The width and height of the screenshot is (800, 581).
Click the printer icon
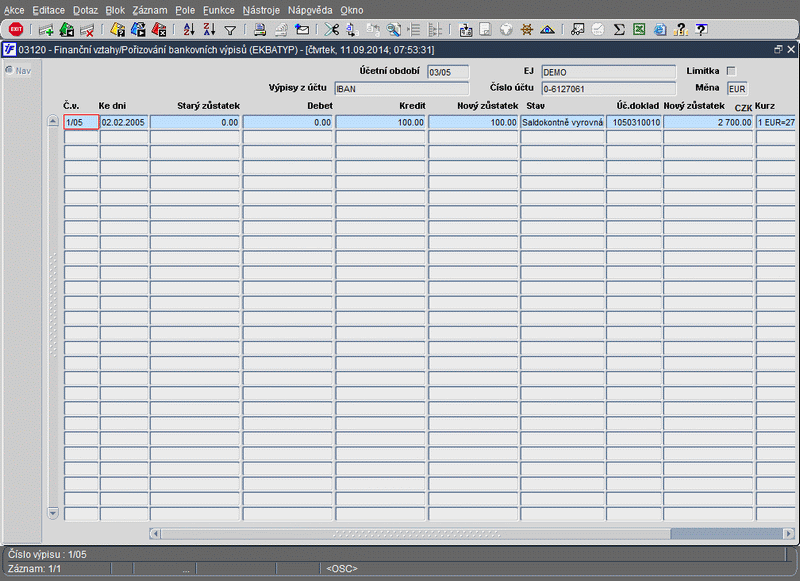[260, 30]
